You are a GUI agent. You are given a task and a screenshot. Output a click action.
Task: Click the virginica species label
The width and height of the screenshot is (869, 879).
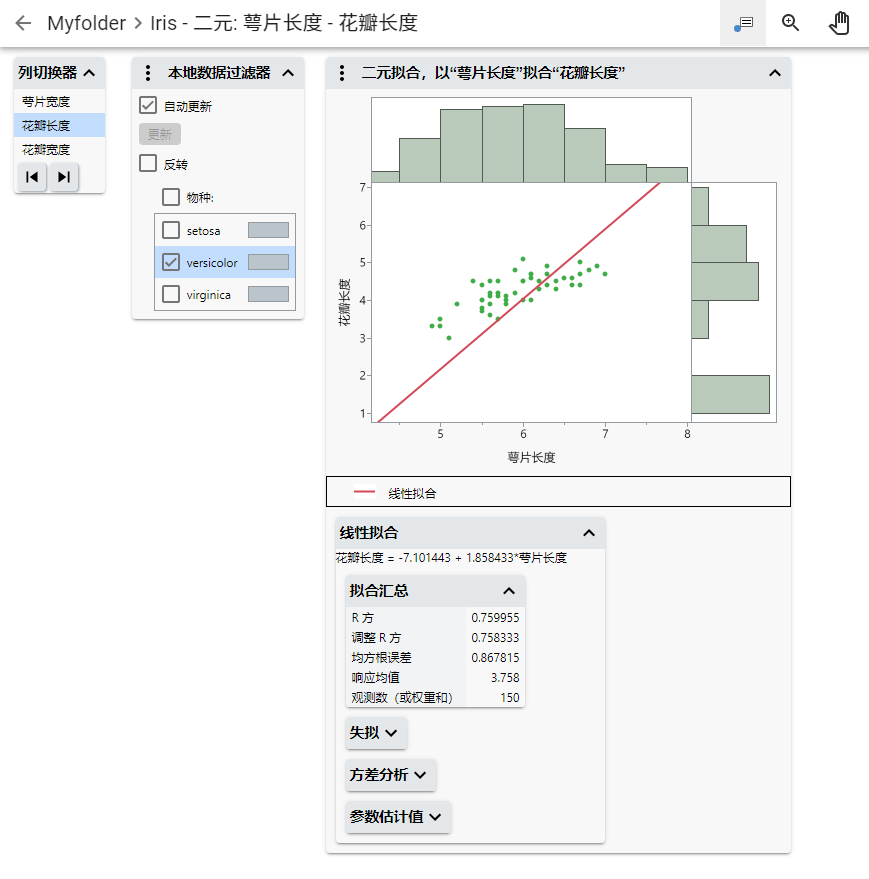click(x=209, y=295)
